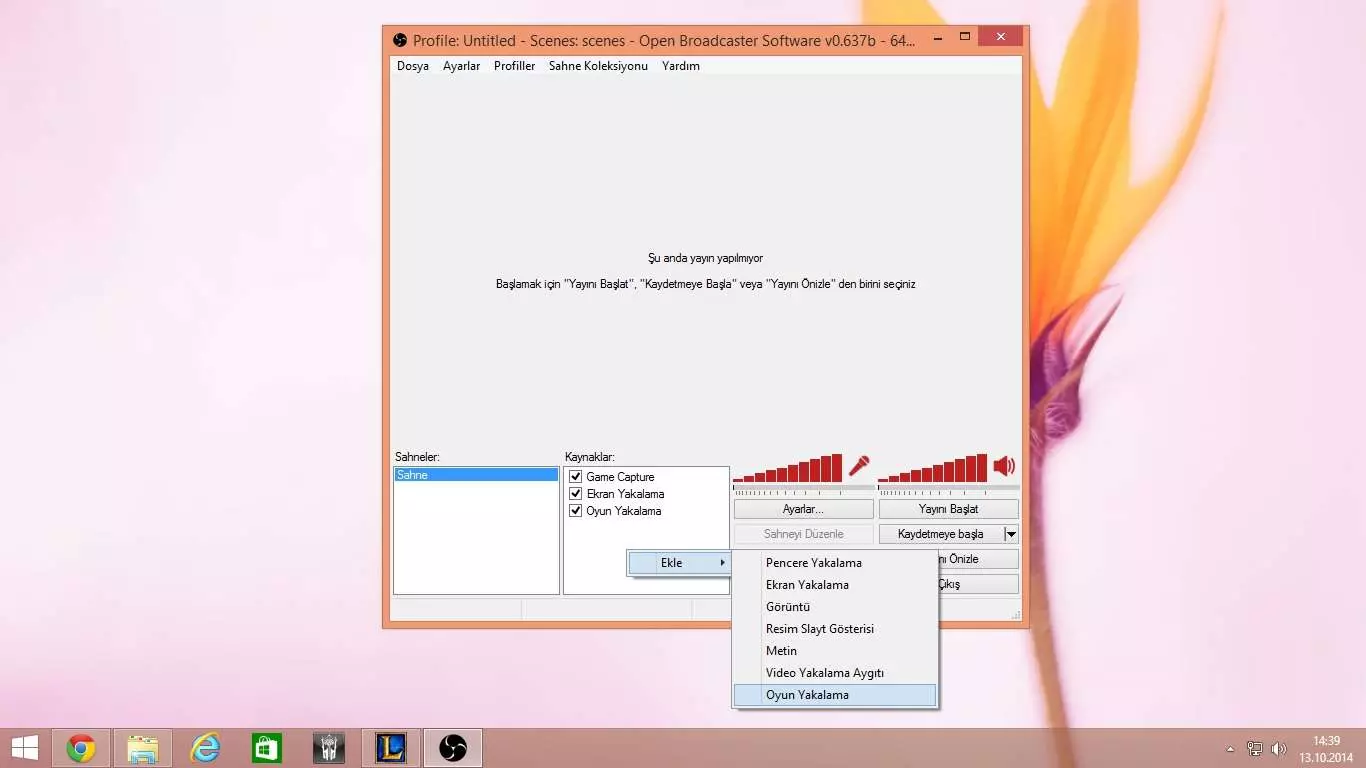1366x768 pixels.
Task: Choose Pencere Yakalama from the submenu
Action: (835, 563)
